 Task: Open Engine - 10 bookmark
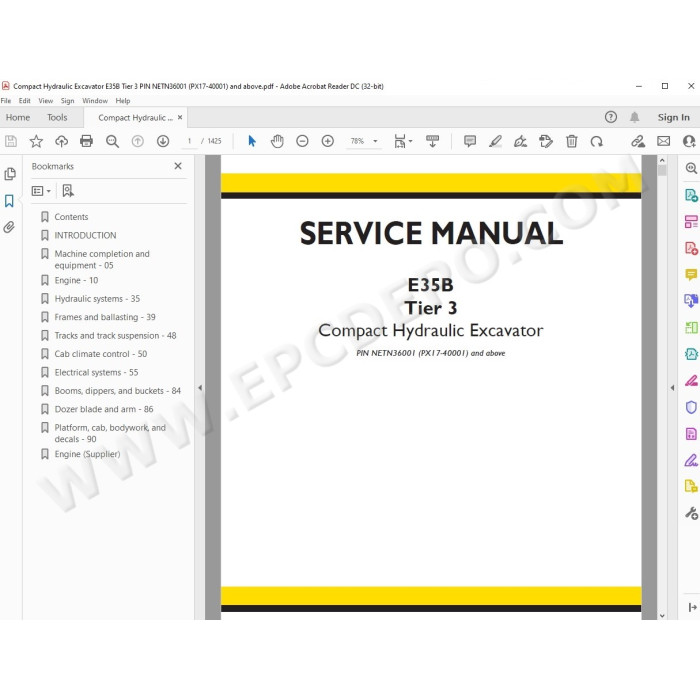point(76,280)
